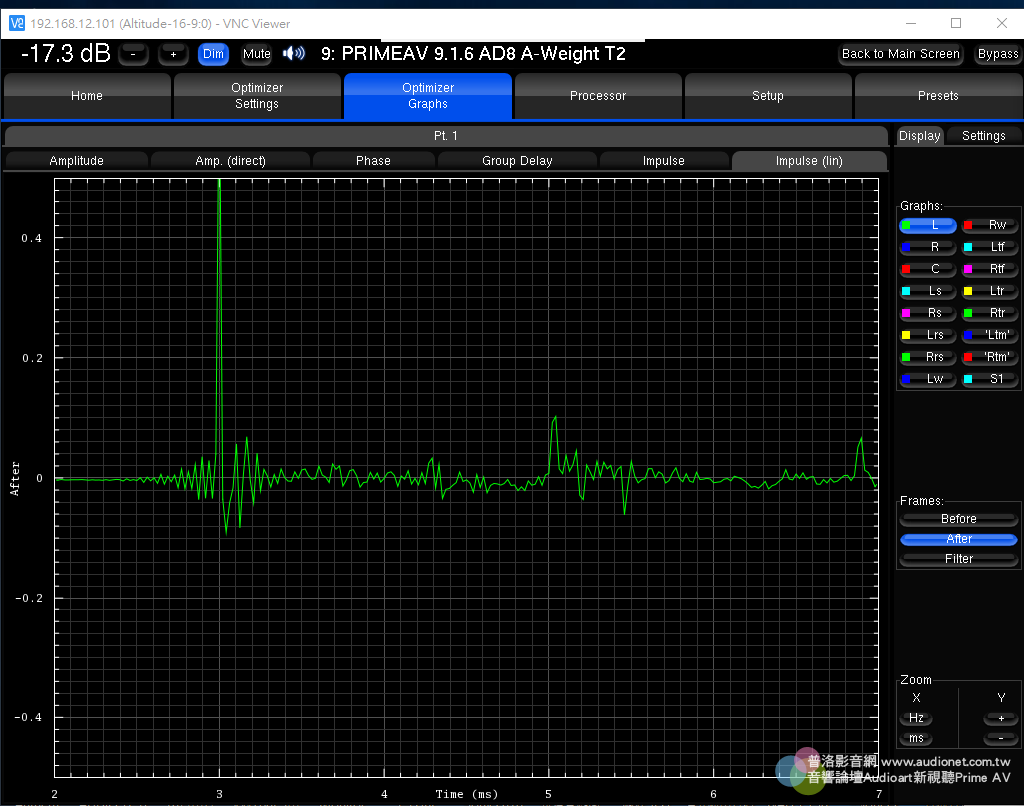
Task: Click Back to Main Screen button
Action: point(900,54)
